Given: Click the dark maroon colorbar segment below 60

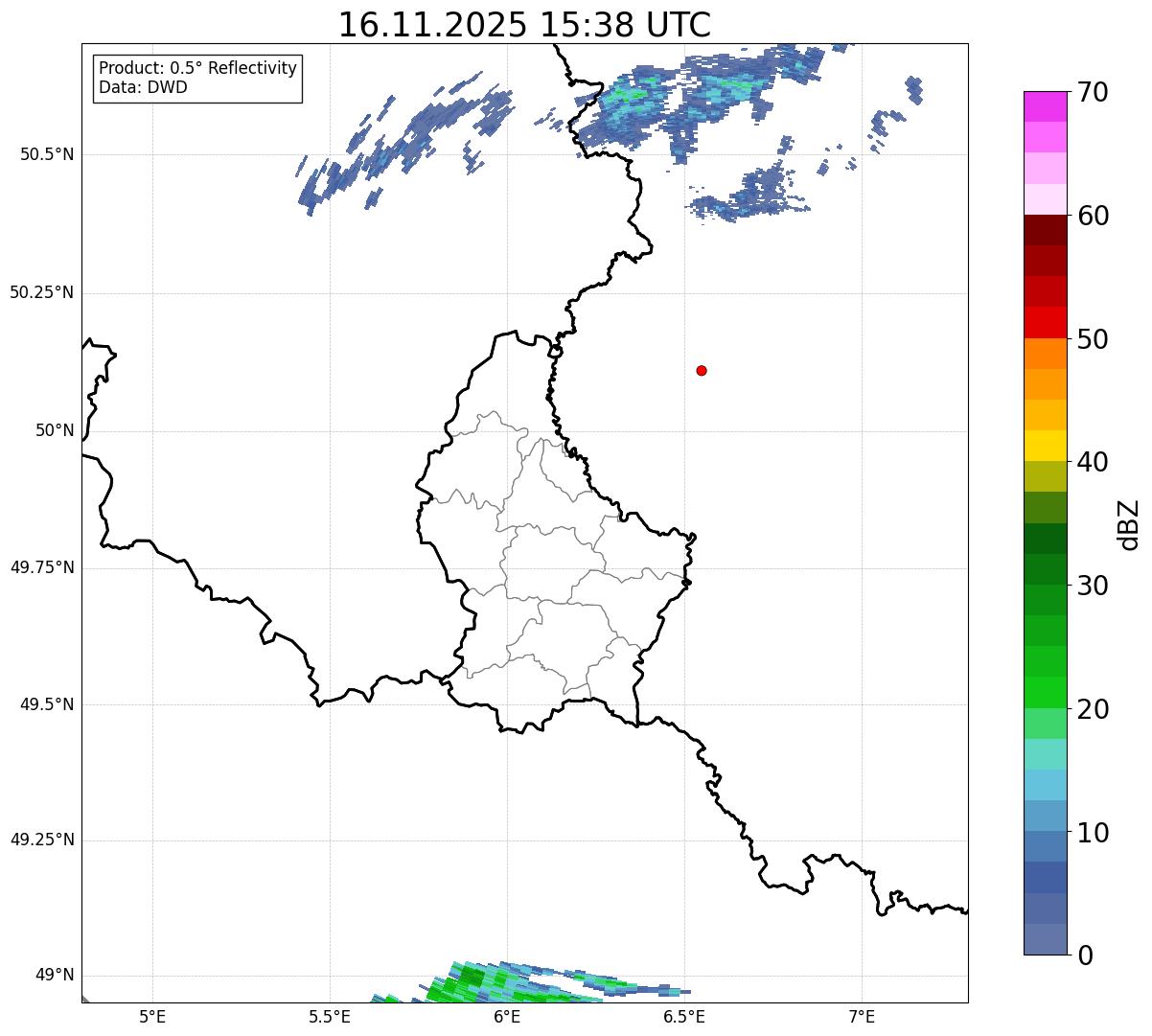Looking at the screenshot, I should pyautogui.click(x=1045, y=230).
